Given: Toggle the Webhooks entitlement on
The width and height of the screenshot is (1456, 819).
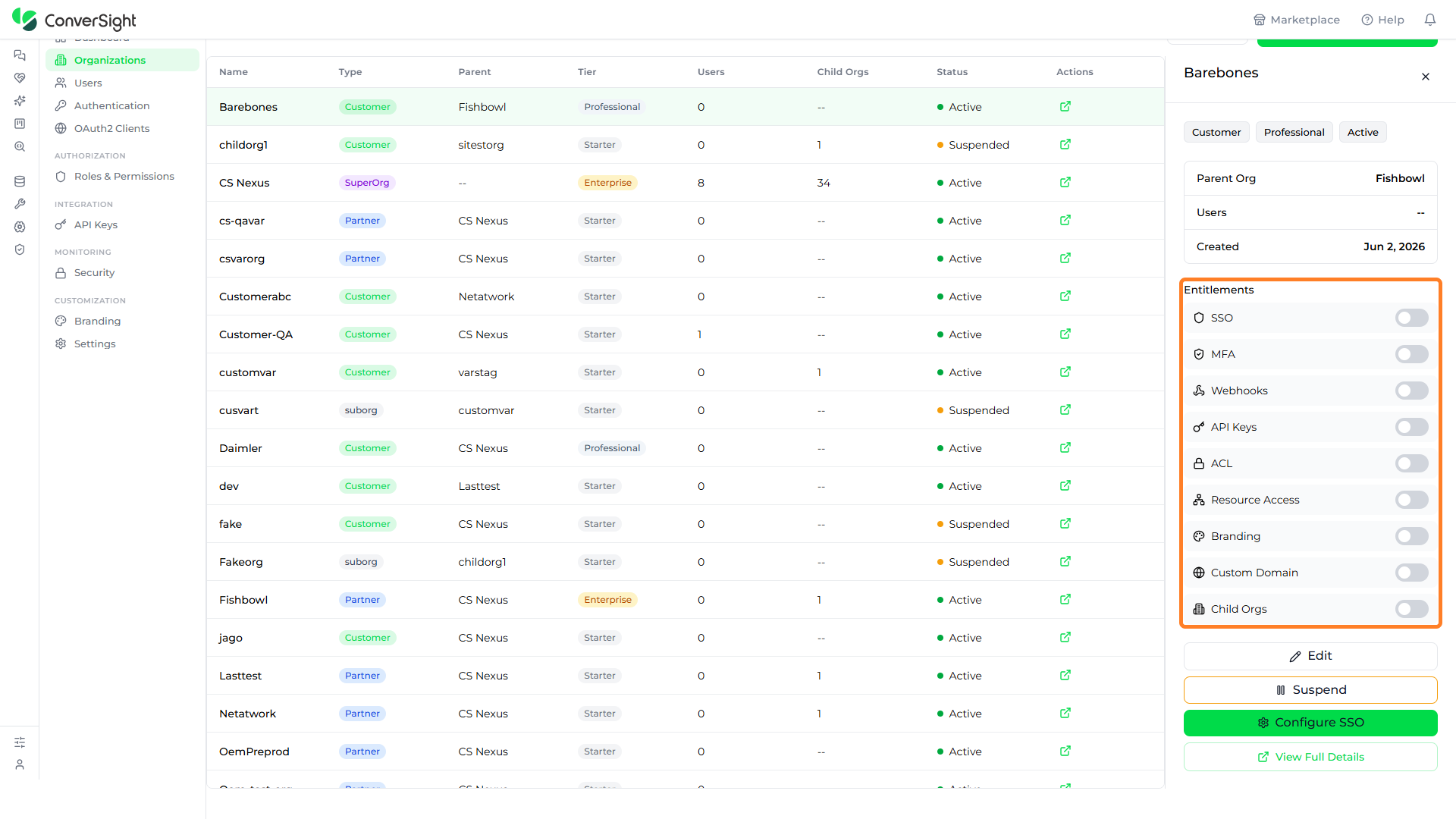Looking at the screenshot, I should click(x=1411, y=391).
